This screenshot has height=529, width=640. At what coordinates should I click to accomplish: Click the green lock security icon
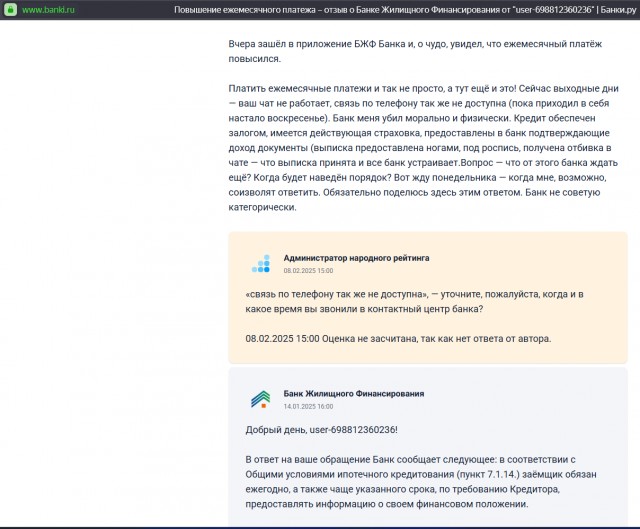[10, 9]
